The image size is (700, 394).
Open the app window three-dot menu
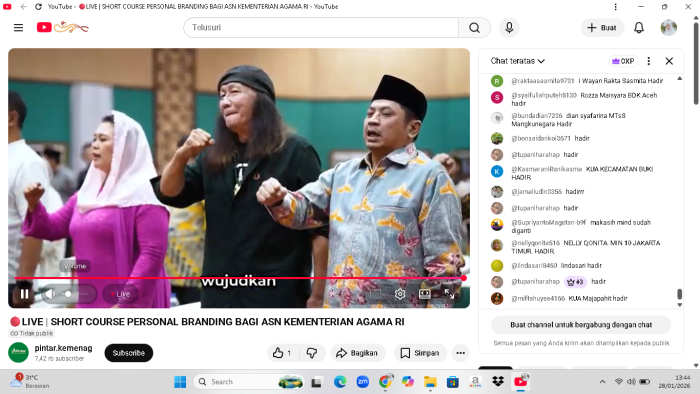[x=616, y=7]
